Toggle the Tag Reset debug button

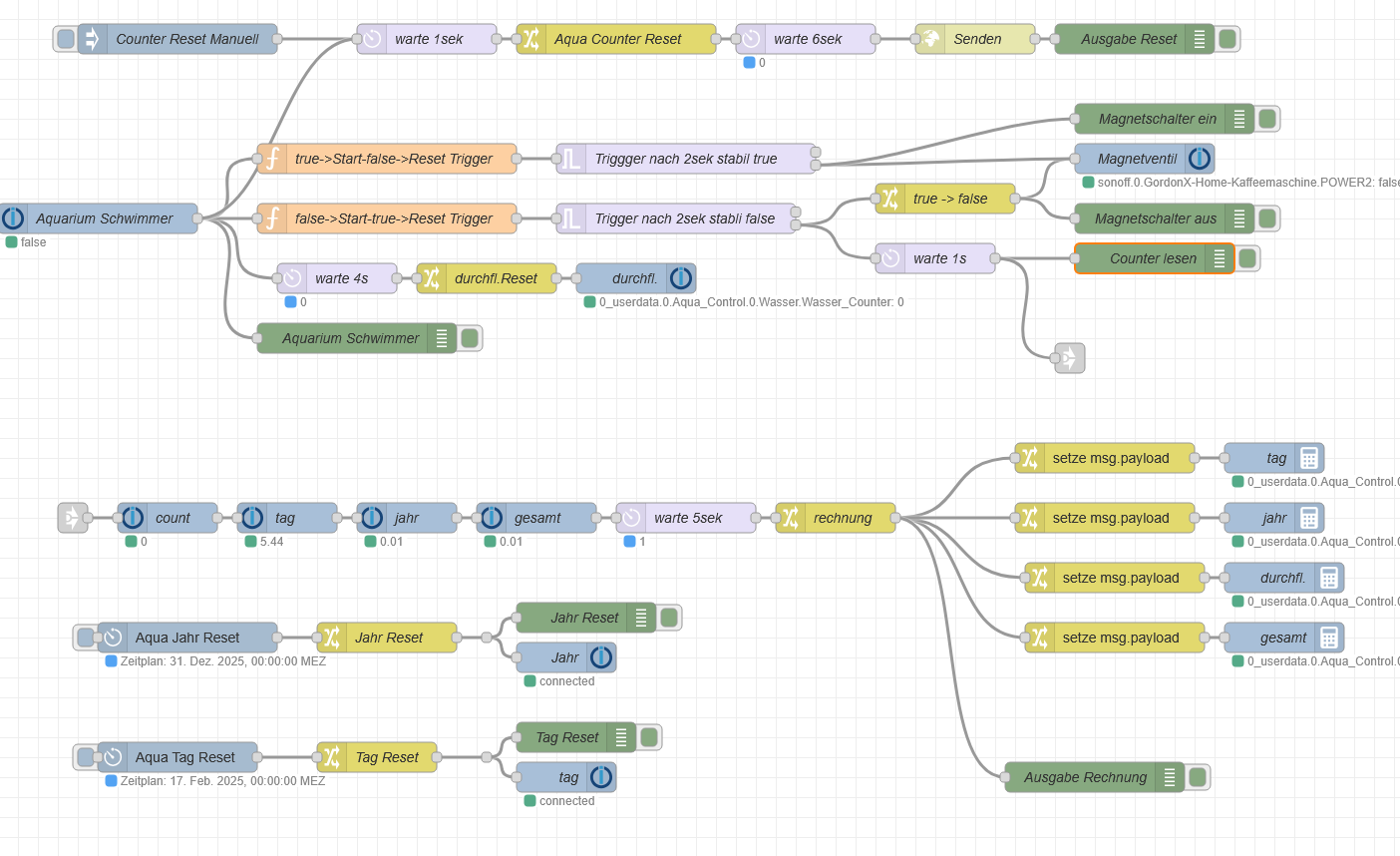[x=649, y=737]
